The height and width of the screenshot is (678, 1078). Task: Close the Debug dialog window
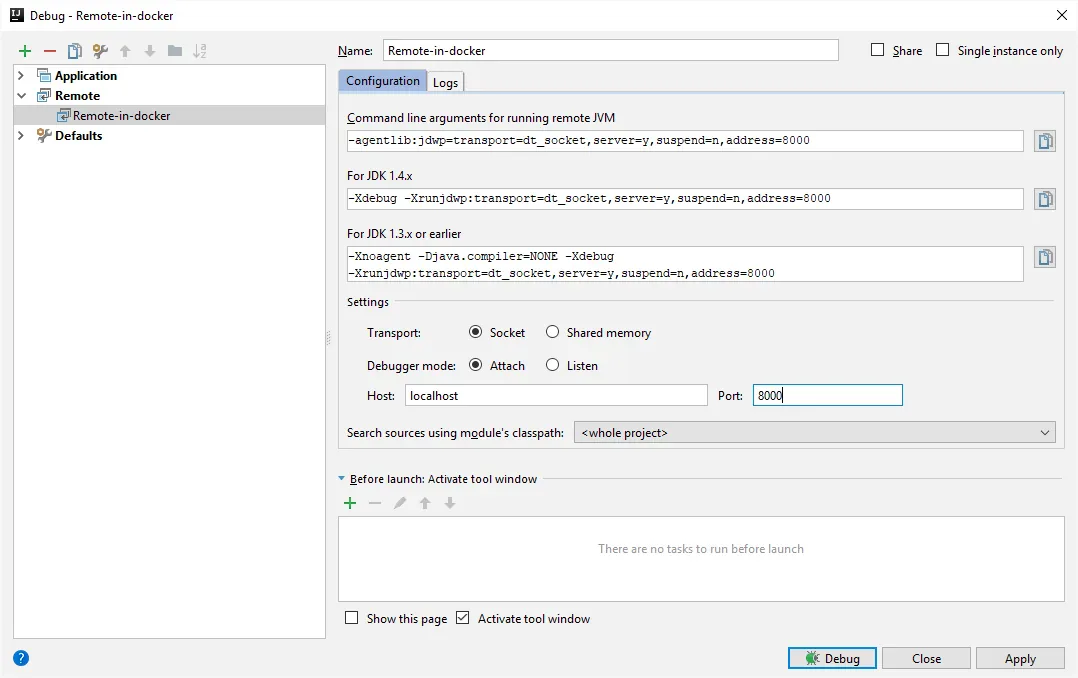coord(1062,15)
